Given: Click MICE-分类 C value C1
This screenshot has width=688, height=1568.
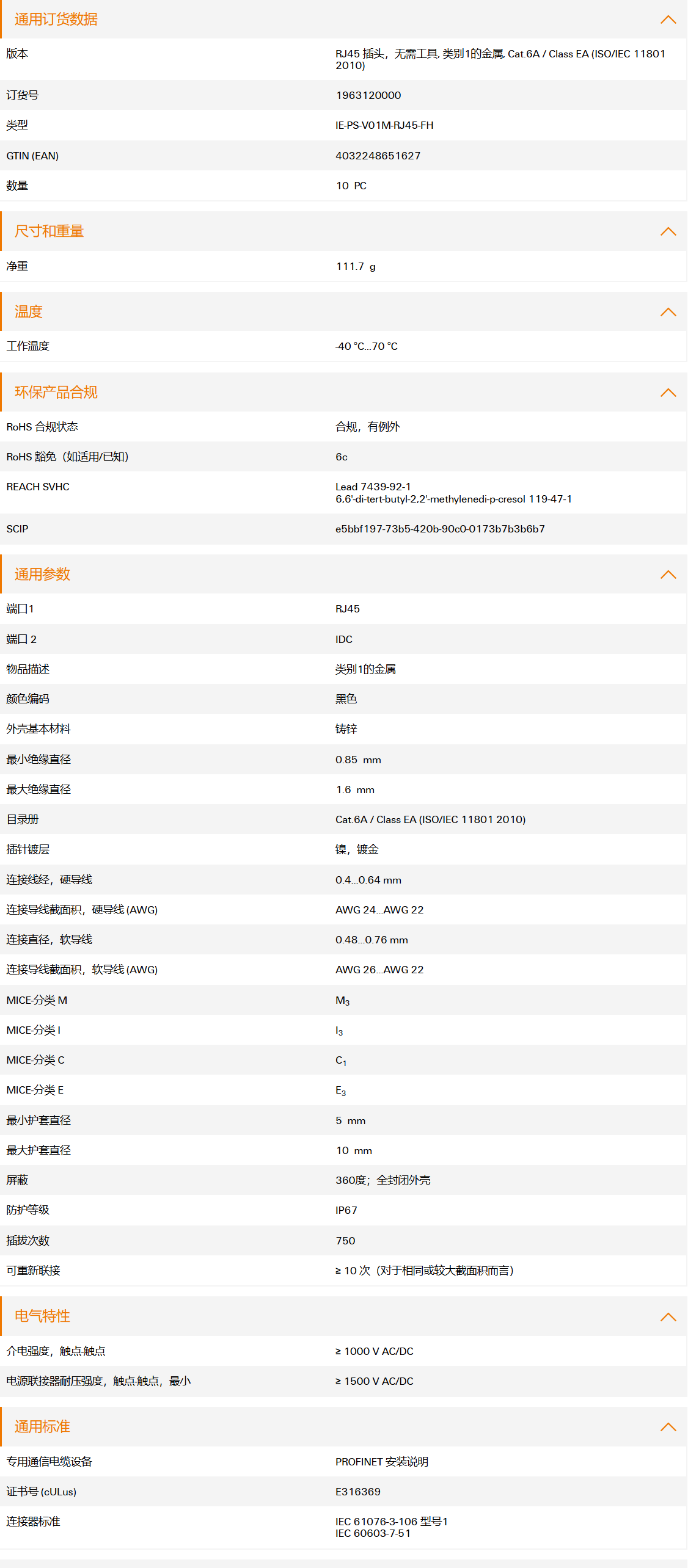Looking at the screenshot, I should [341, 1061].
